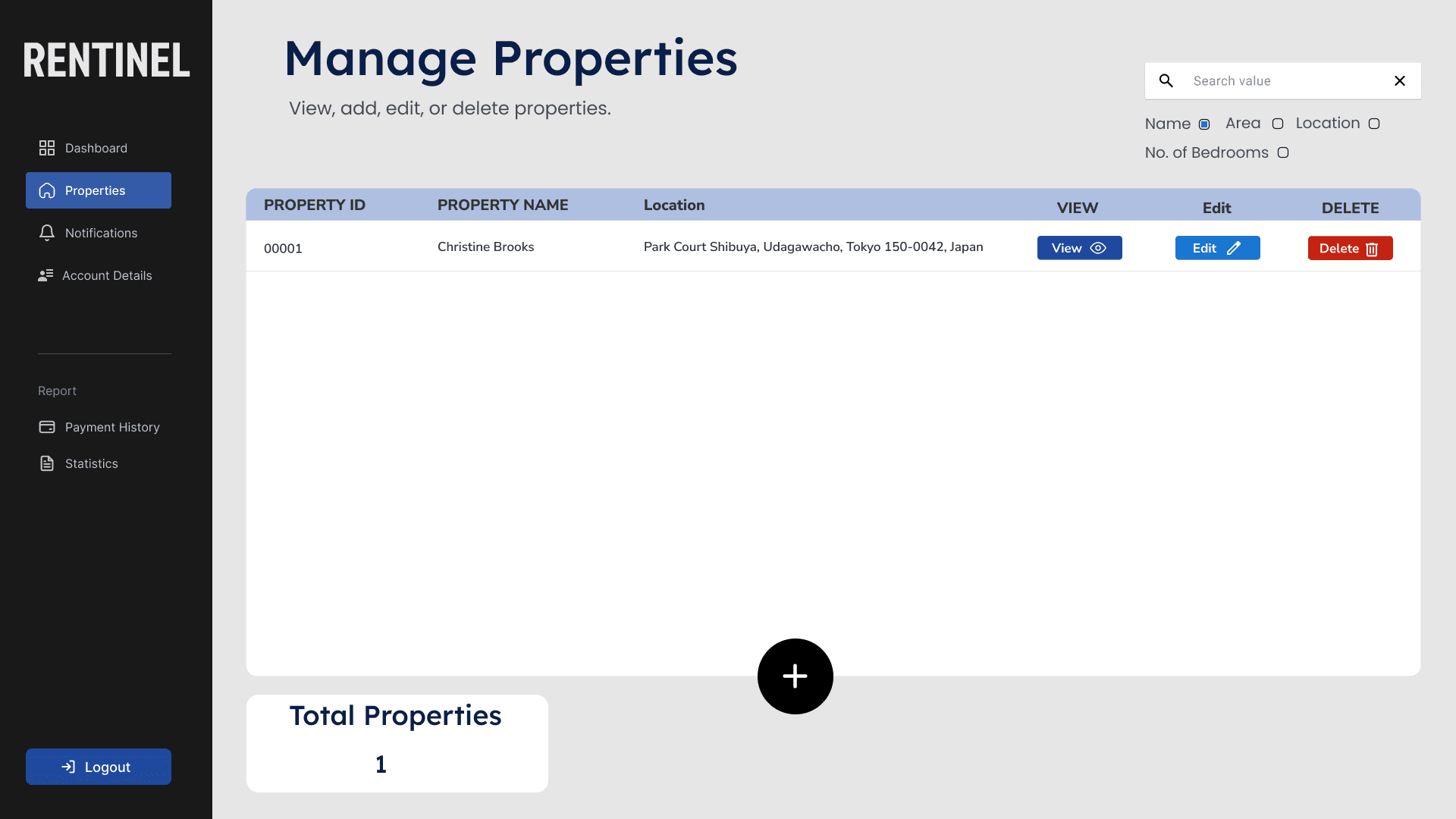
Task: Click the Dashboard grid icon
Action: [47, 148]
